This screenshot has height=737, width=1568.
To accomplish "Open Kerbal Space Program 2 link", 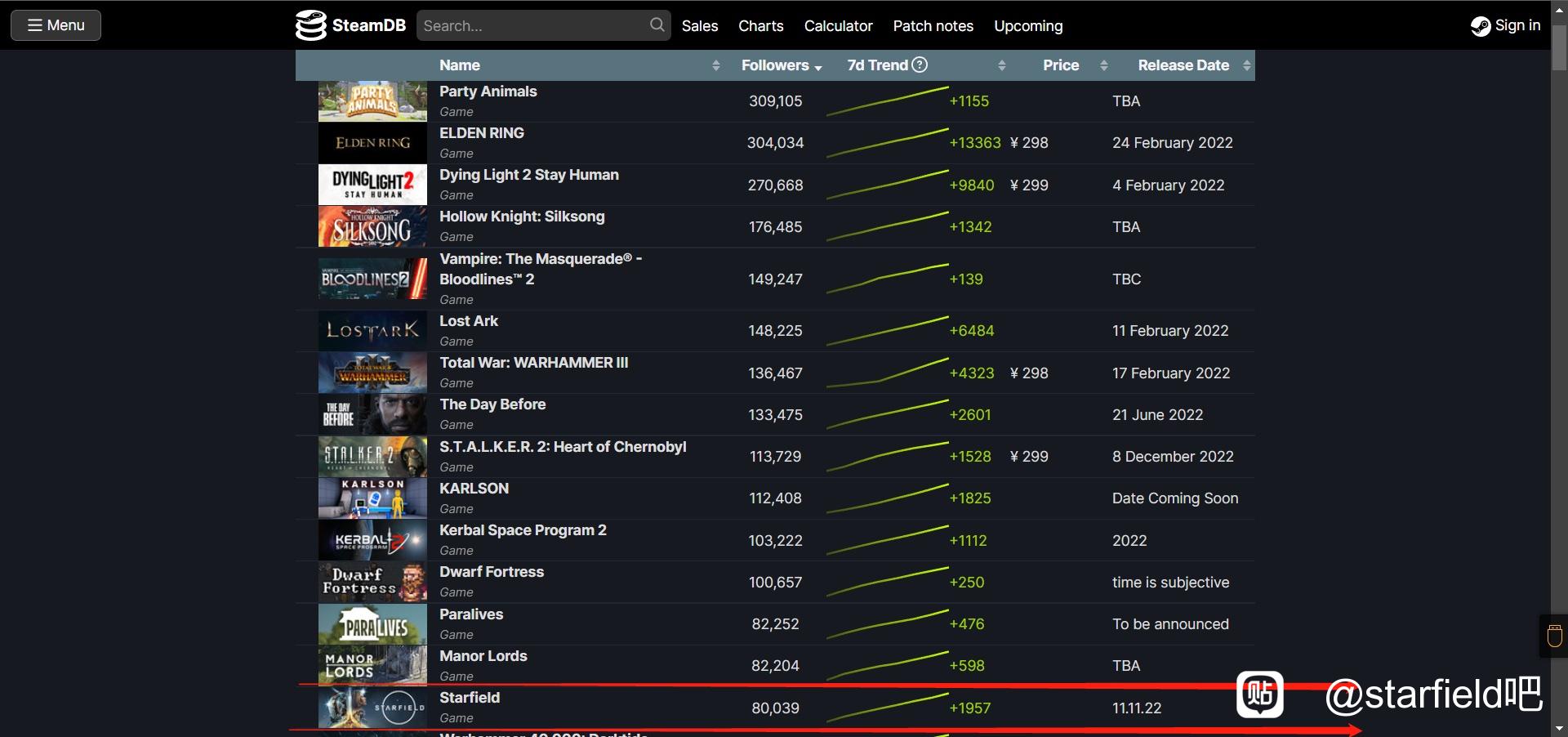I will [x=523, y=530].
